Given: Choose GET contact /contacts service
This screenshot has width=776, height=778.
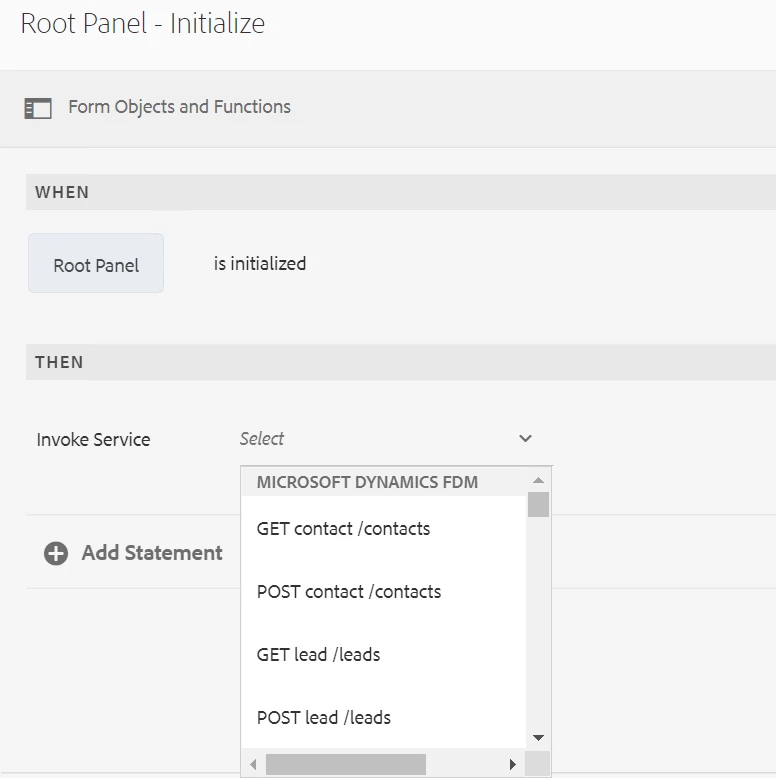Looking at the screenshot, I should 343,529.
